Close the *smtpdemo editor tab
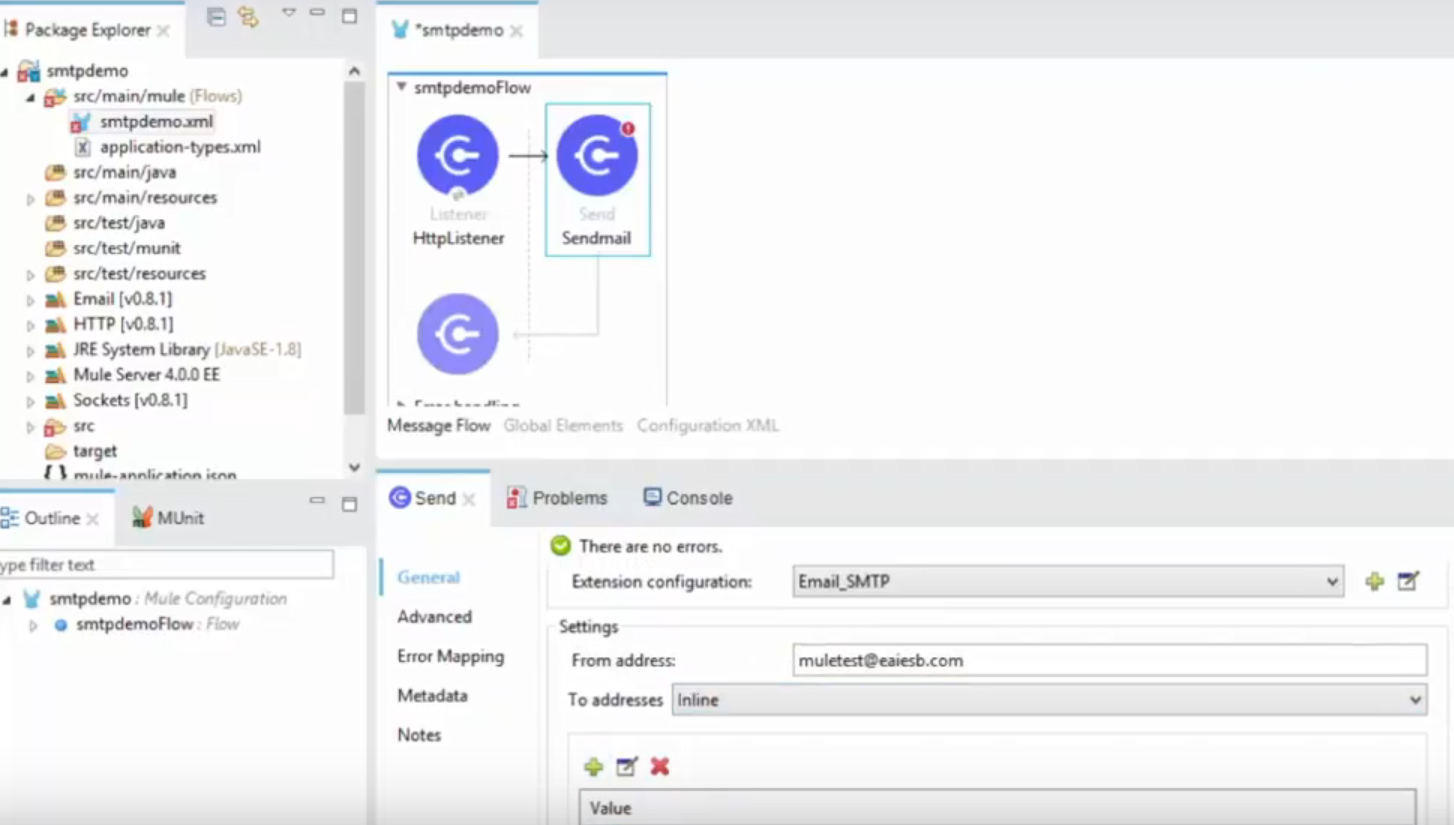Image resolution: width=1454 pixels, height=825 pixels. click(x=516, y=31)
